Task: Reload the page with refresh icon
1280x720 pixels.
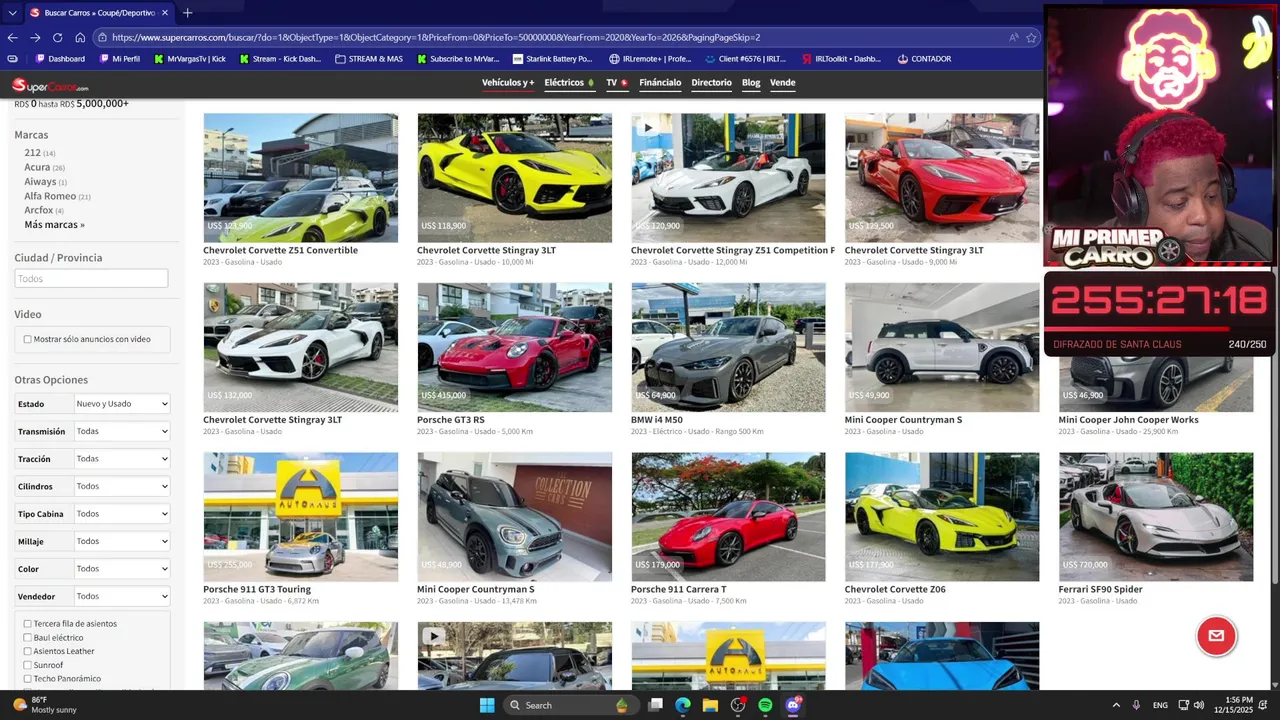Action: click(x=57, y=37)
